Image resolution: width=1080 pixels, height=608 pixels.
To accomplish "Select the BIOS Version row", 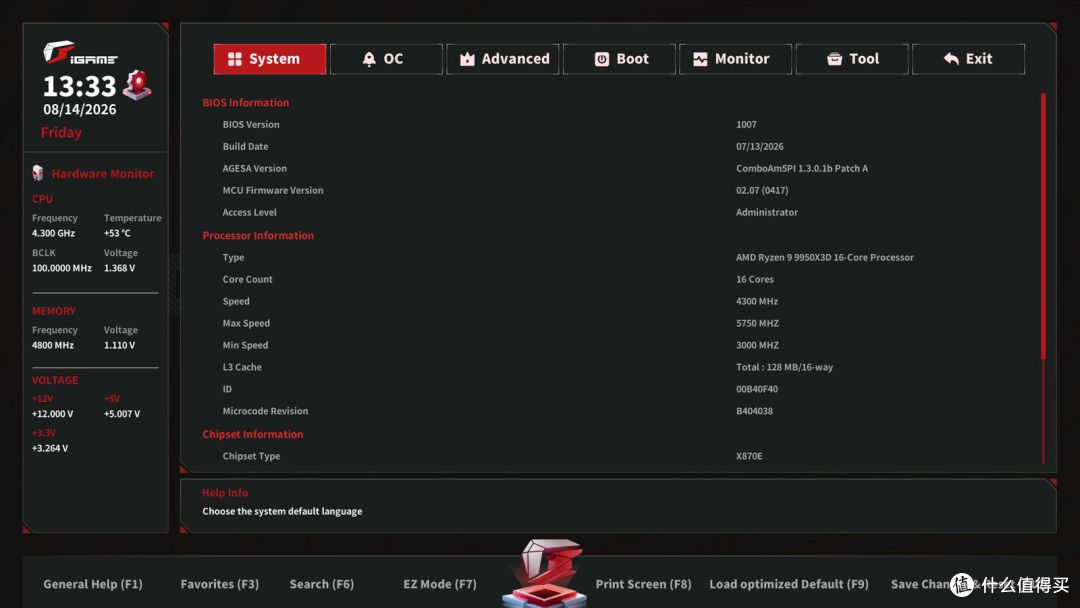I will (x=618, y=125).
